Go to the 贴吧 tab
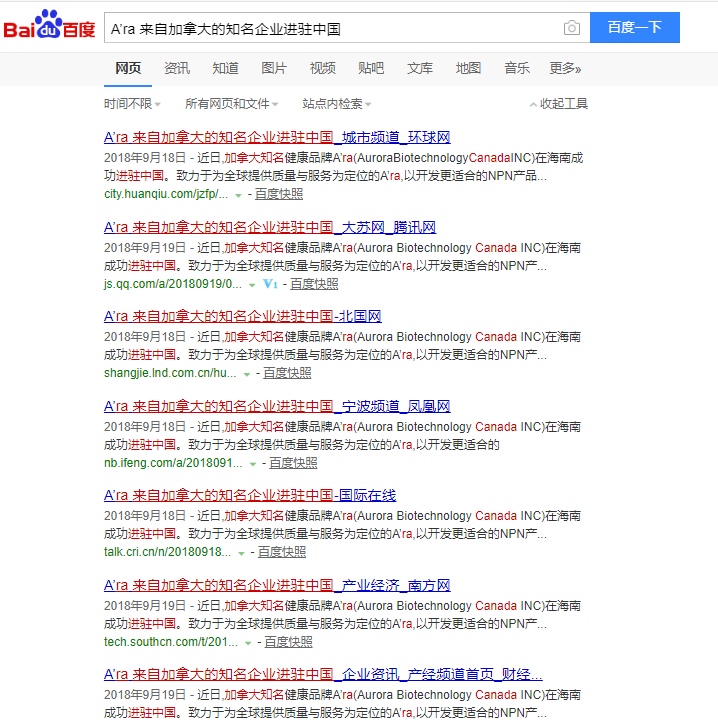 (371, 68)
